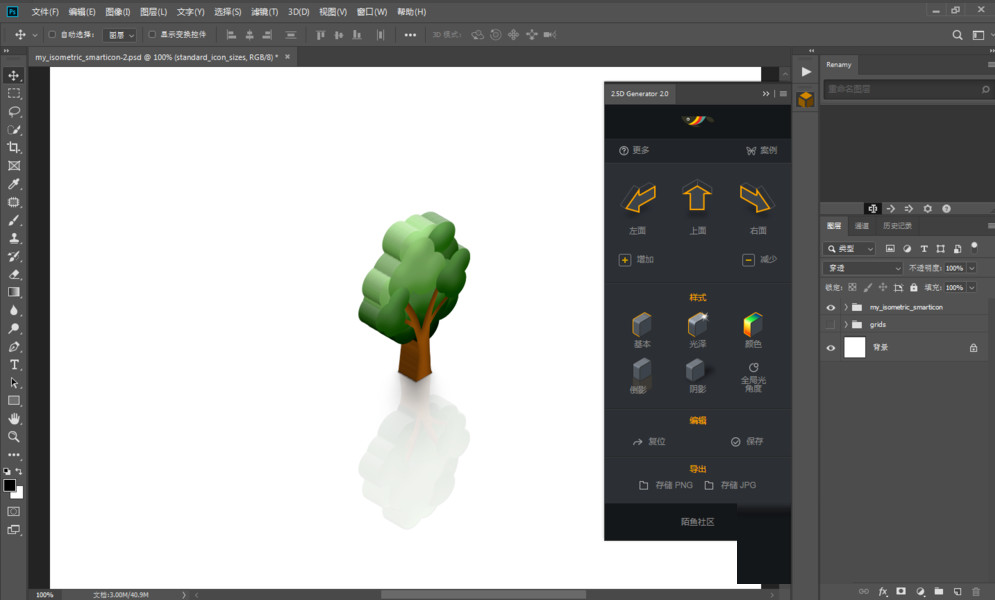Open Move tool preset picker arrow
The image size is (995, 600).
[x=34, y=35]
